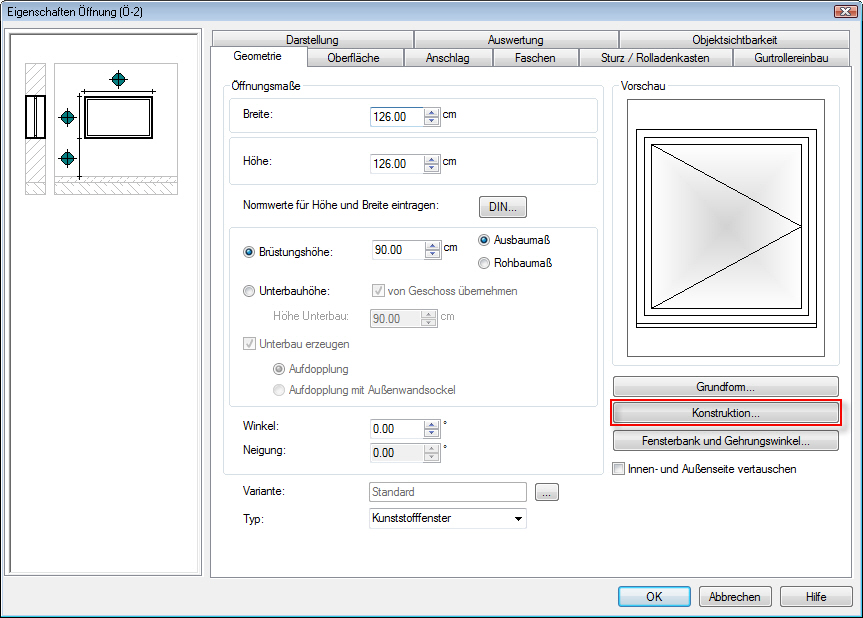The width and height of the screenshot is (863, 618).
Task: Click into the Breite input field
Action: 397,117
